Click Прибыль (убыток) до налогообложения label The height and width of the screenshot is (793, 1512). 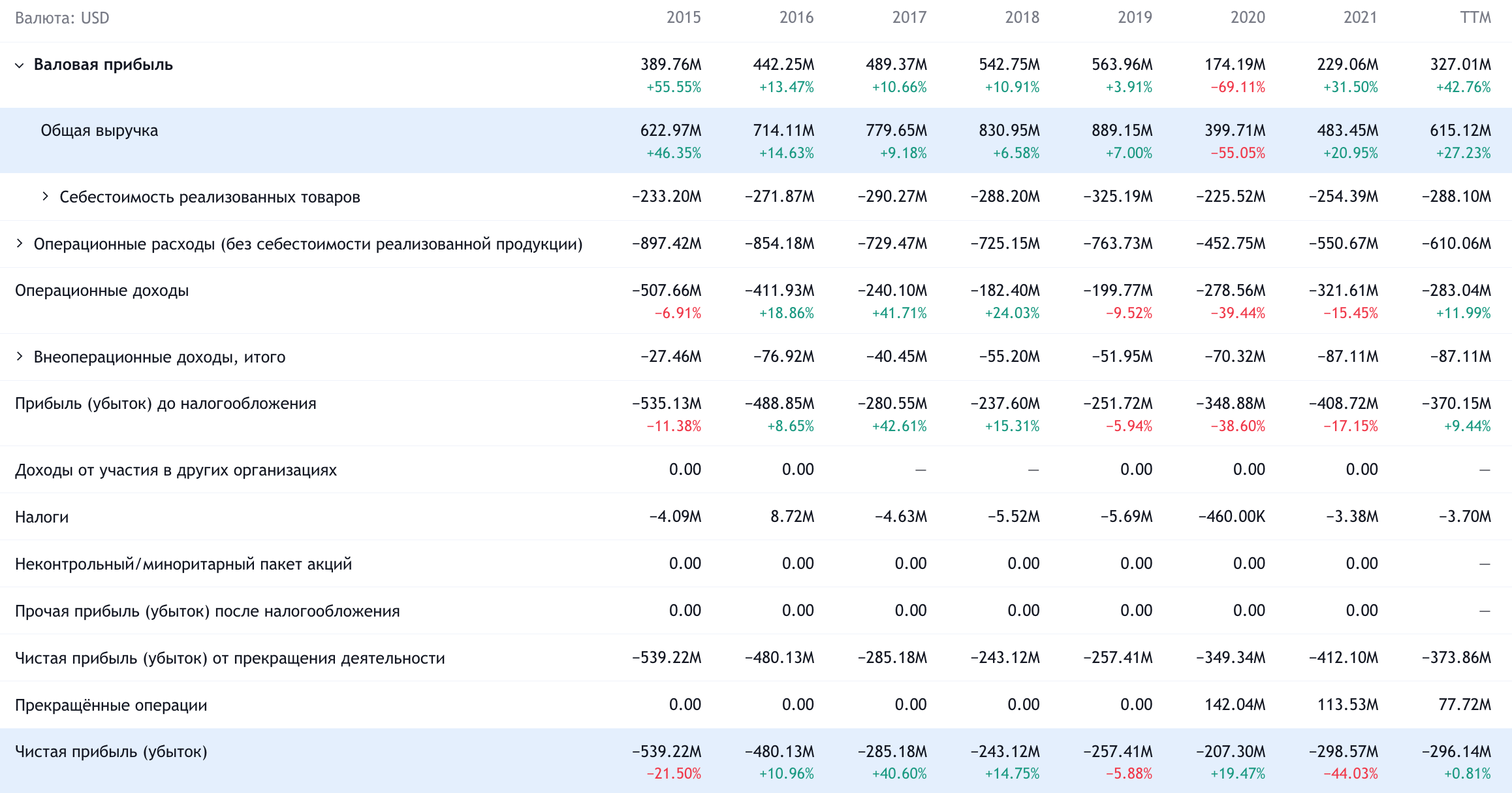166,404
